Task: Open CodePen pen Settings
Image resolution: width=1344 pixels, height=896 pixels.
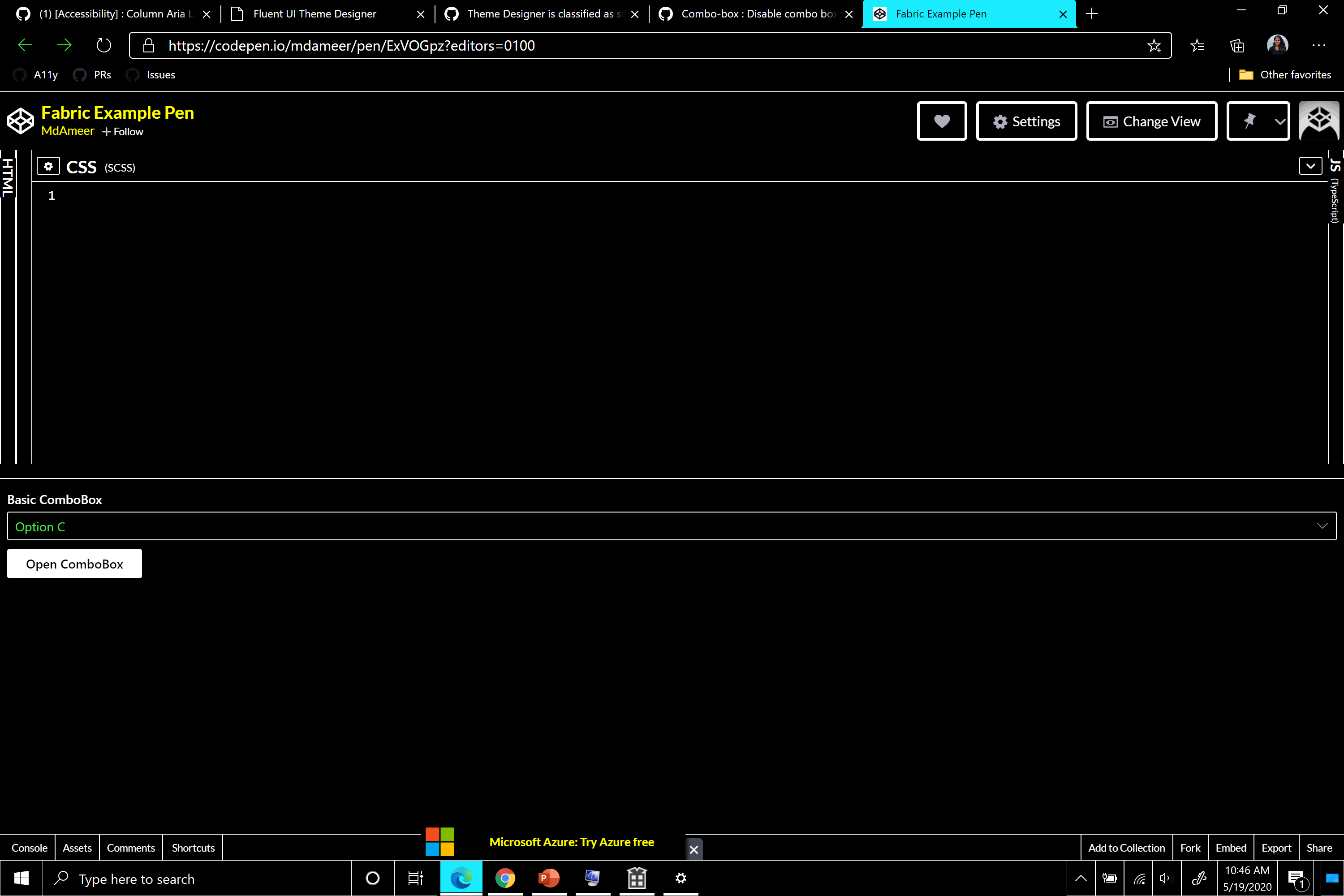Action: tap(1026, 121)
